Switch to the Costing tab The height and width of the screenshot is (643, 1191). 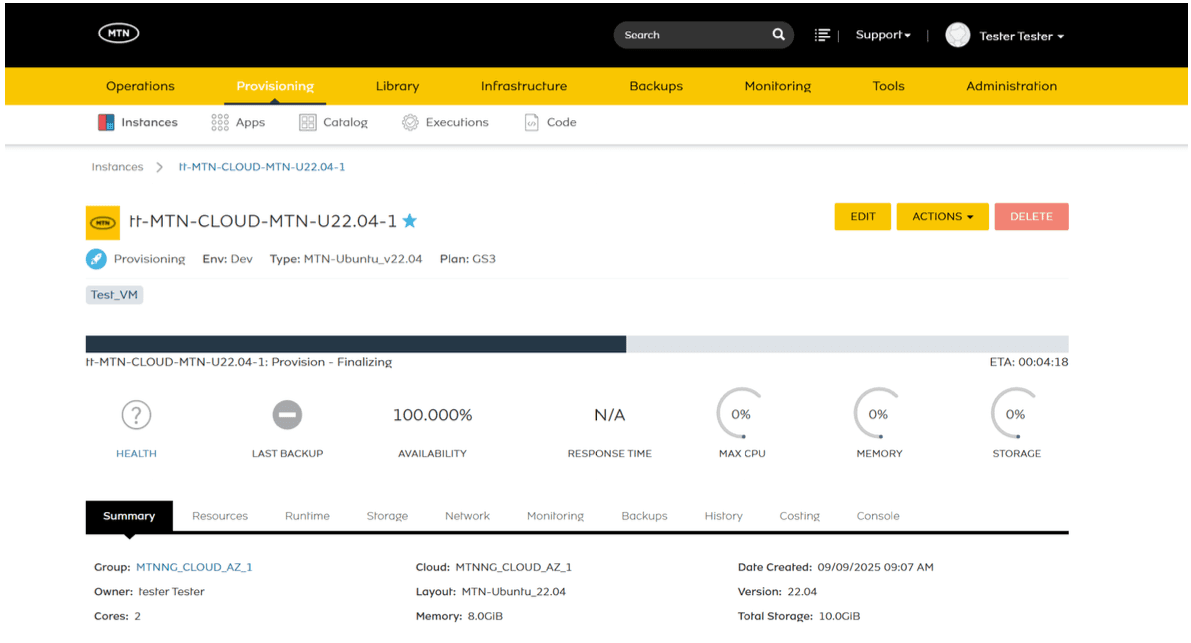800,516
